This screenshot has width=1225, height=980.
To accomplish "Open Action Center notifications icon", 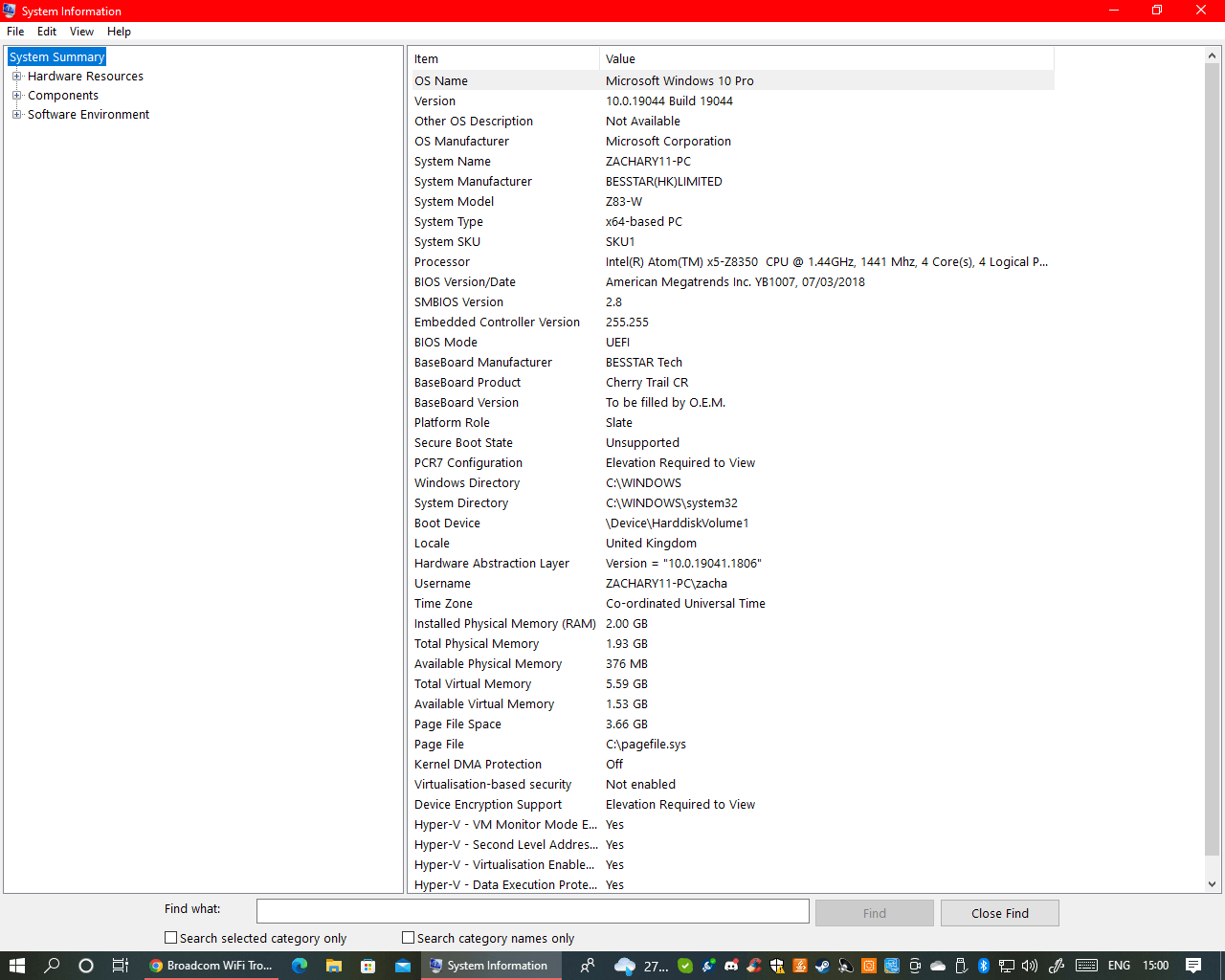I will (x=1192, y=966).
